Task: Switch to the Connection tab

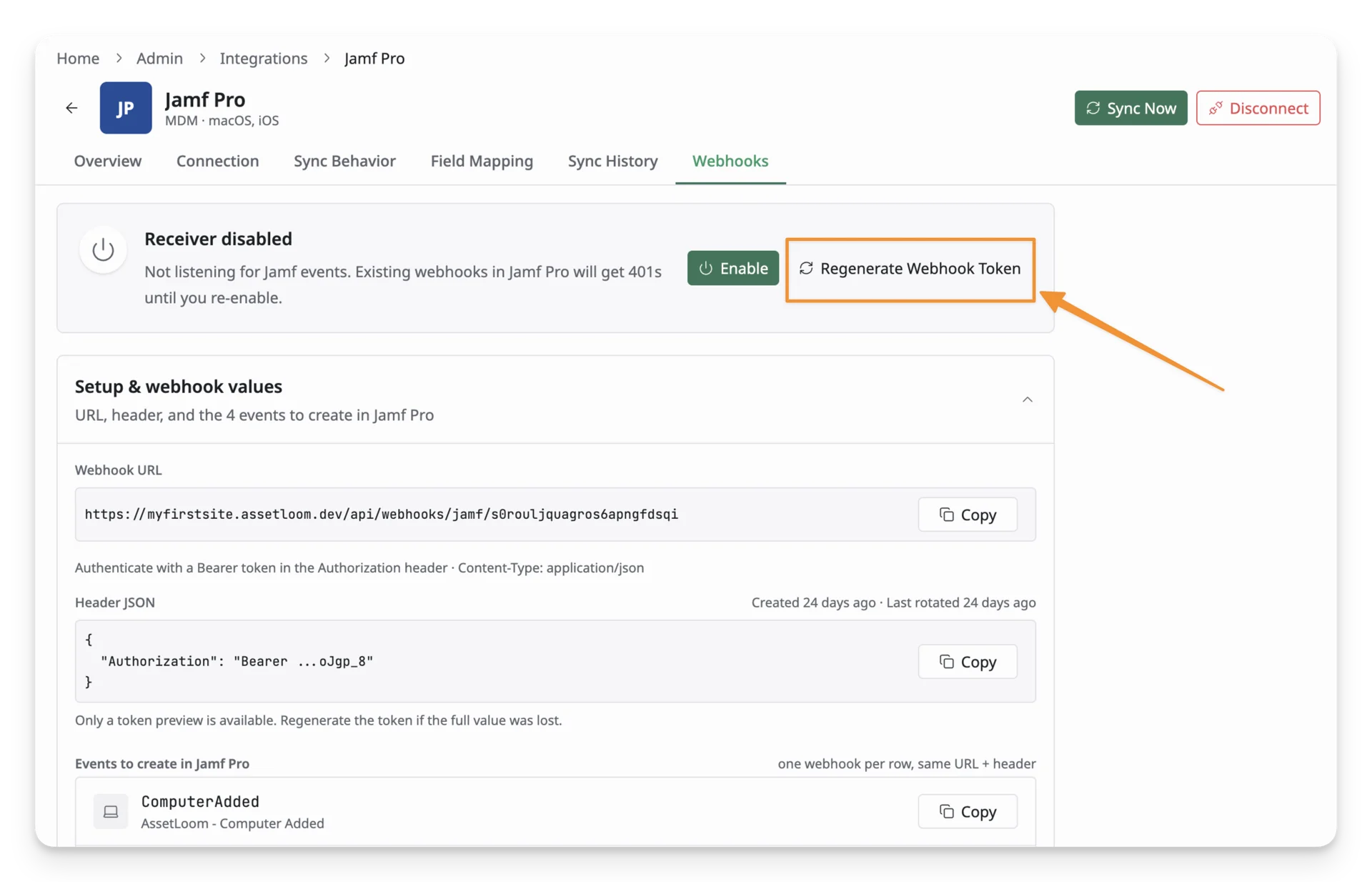Action: point(217,161)
